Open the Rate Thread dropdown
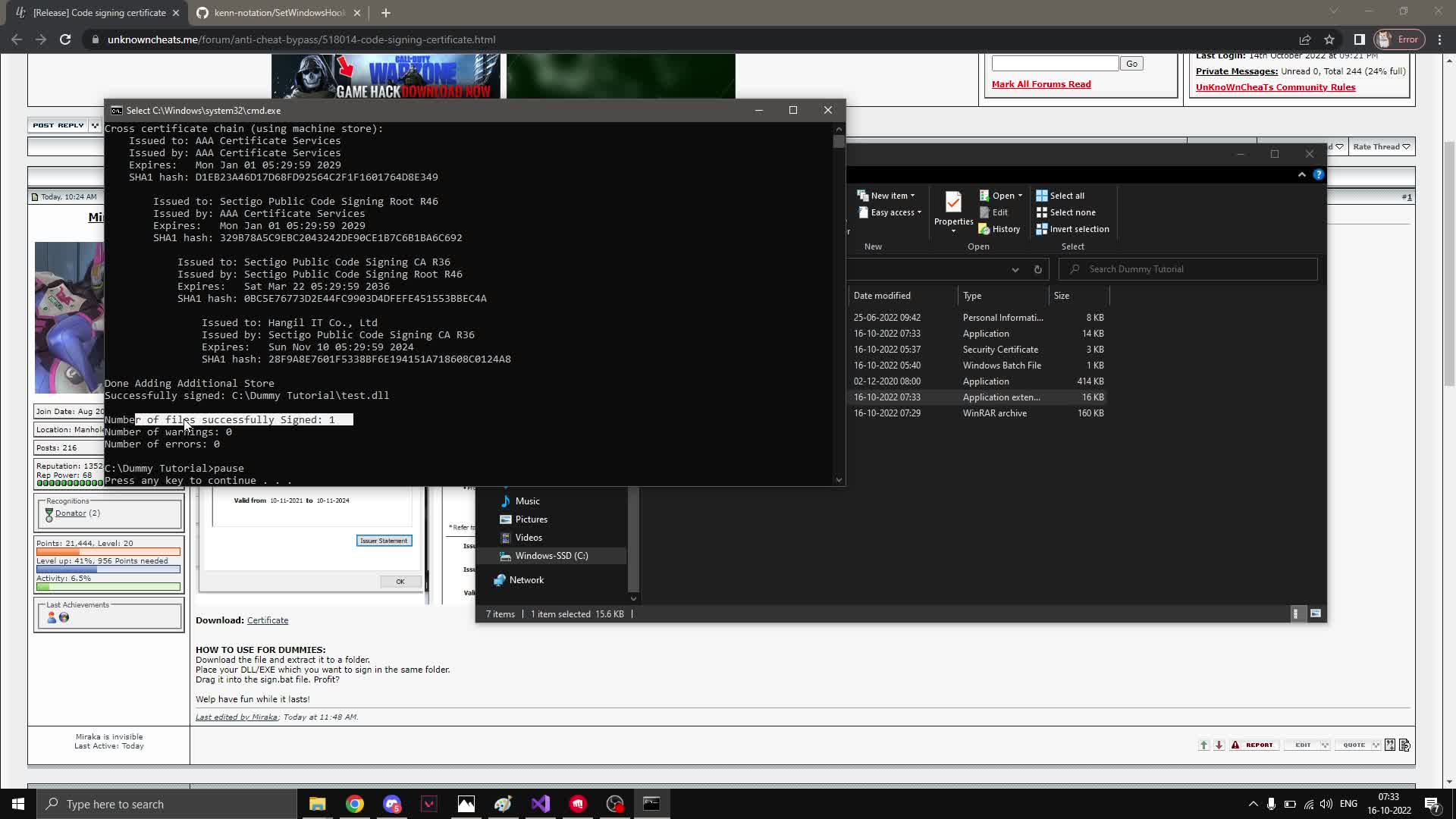 [1381, 146]
